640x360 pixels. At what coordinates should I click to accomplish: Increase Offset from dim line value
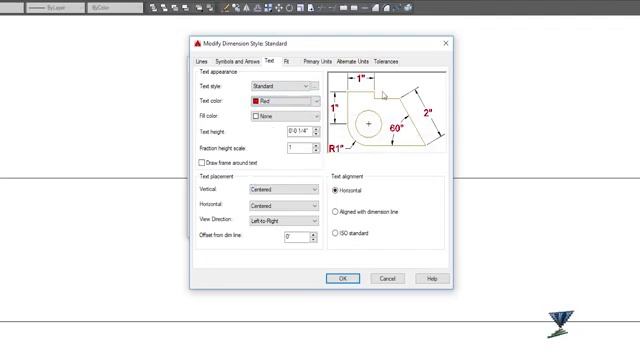point(313,235)
